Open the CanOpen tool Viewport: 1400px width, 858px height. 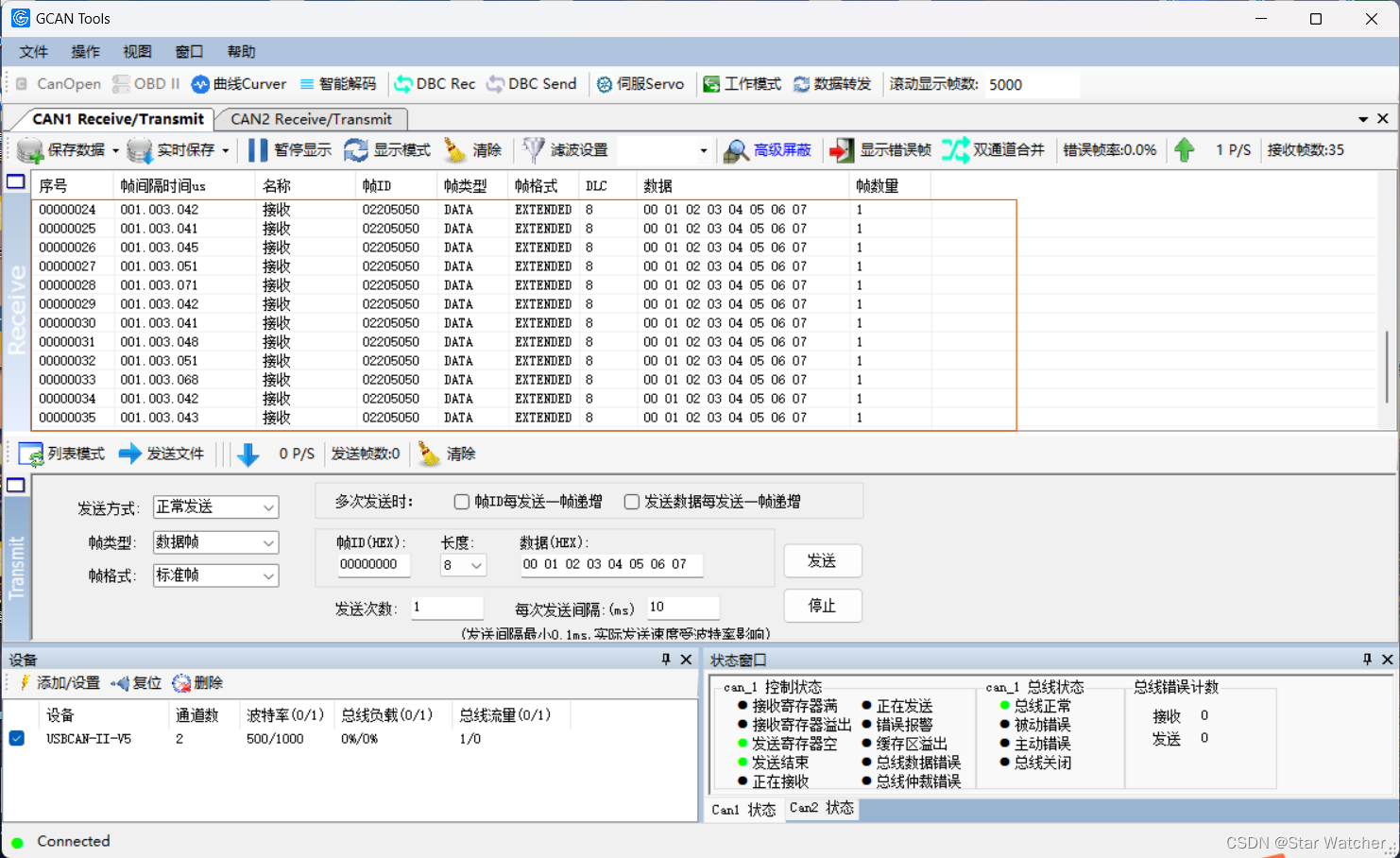click(59, 84)
